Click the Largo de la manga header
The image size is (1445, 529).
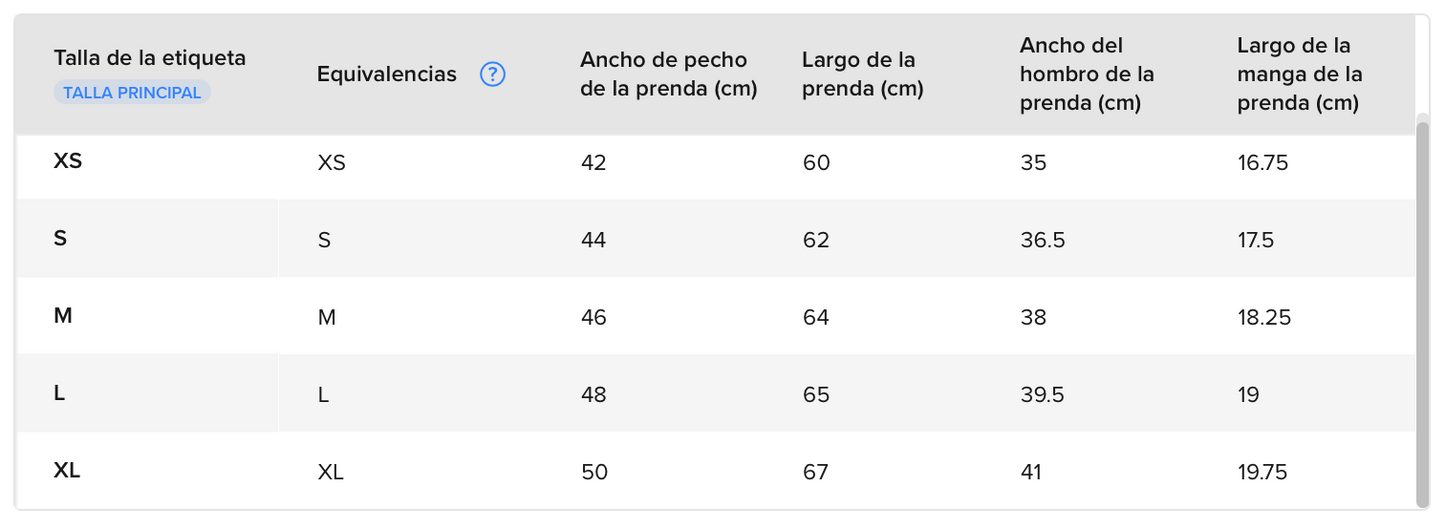(1300, 74)
